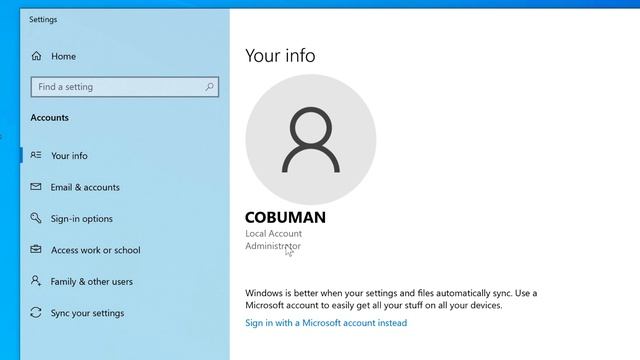Select Your info in the sidebar
The image size is (640, 360).
click(69, 156)
